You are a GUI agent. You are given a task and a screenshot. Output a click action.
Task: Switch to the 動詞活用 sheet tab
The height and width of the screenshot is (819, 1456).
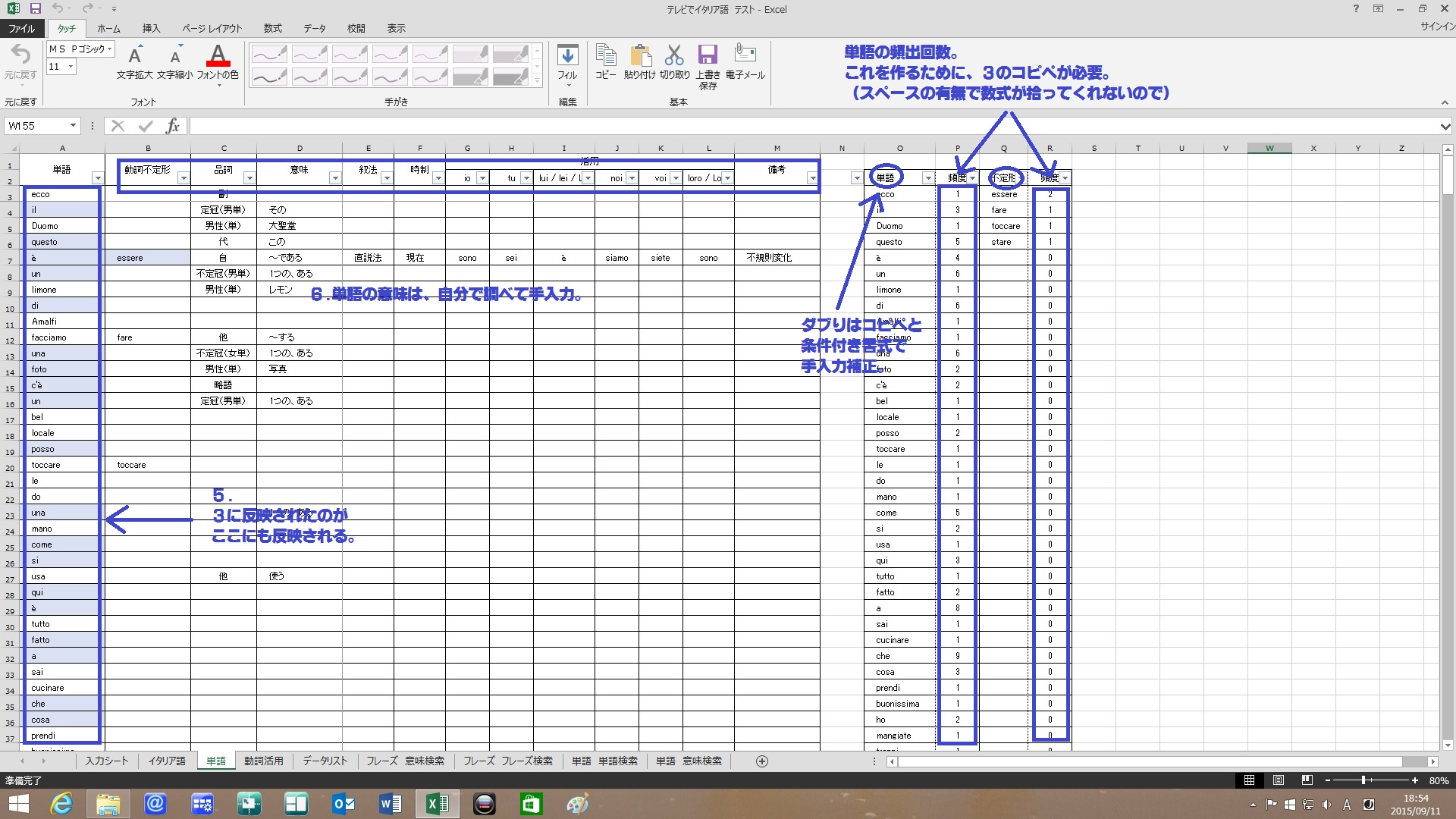pos(263,761)
